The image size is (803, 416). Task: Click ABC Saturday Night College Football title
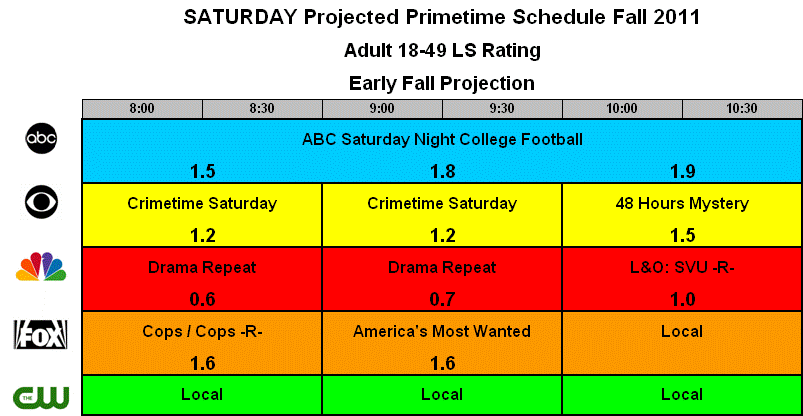[x=442, y=139]
